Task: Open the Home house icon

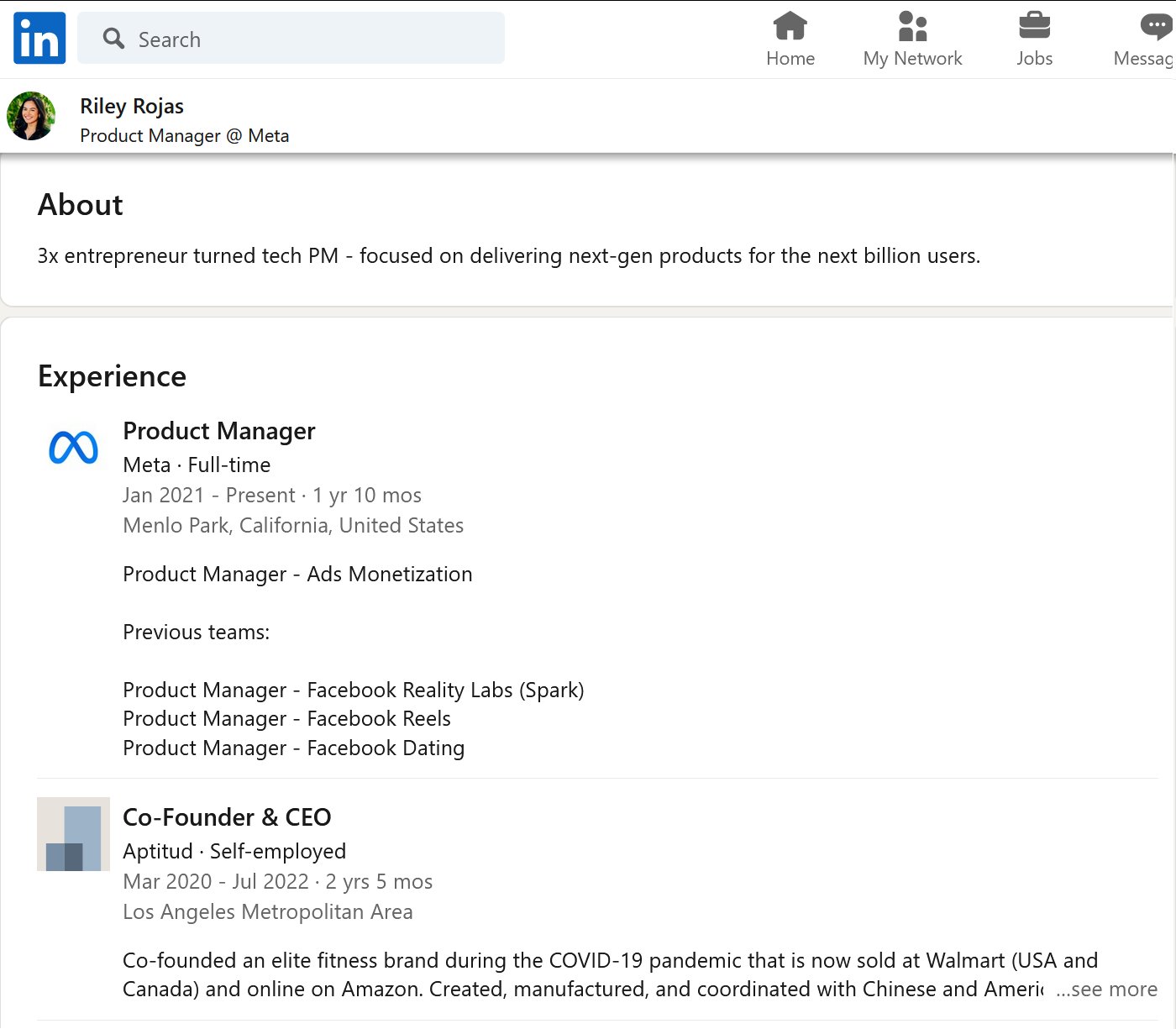Action: pyautogui.click(x=790, y=26)
